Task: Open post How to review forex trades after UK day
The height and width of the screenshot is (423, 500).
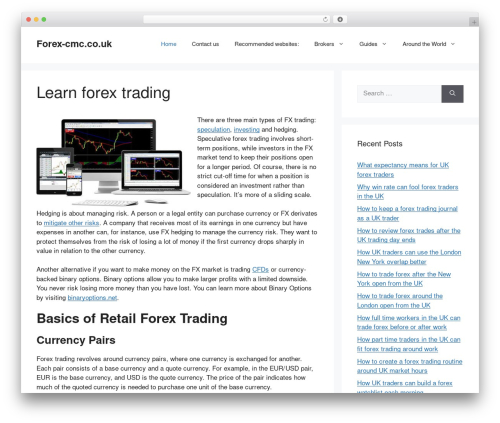Action: pyautogui.click(x=408, y=235)
